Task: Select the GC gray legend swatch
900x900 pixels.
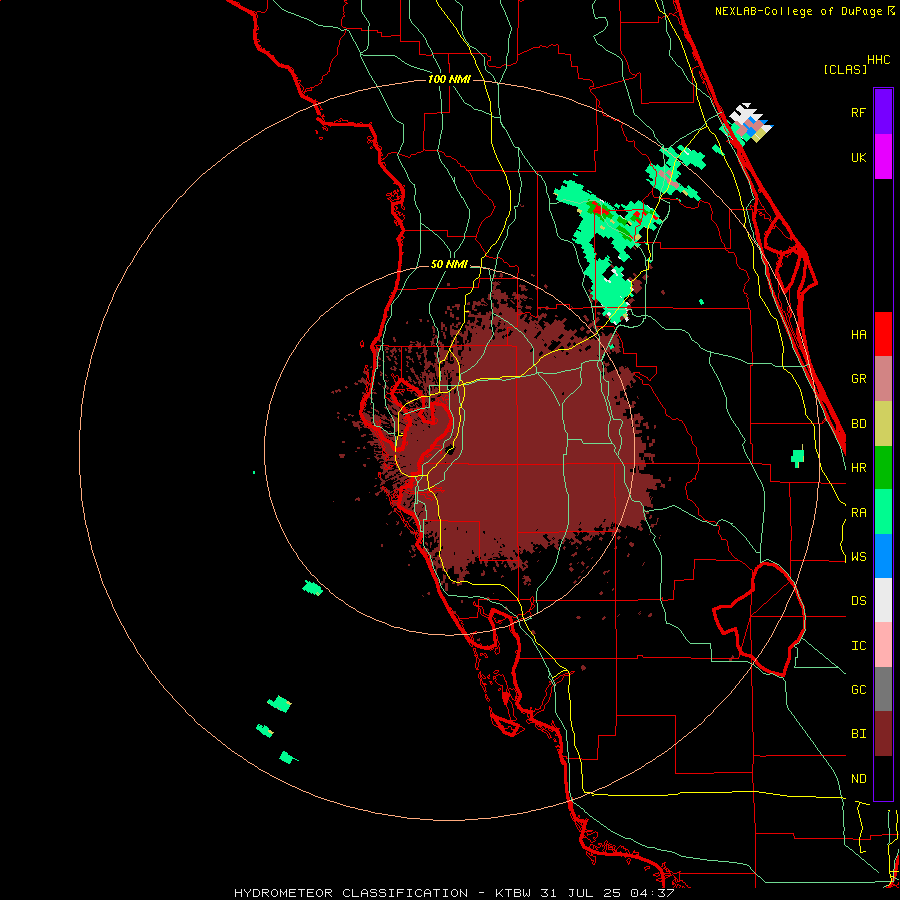Action: tap(883, 689)
